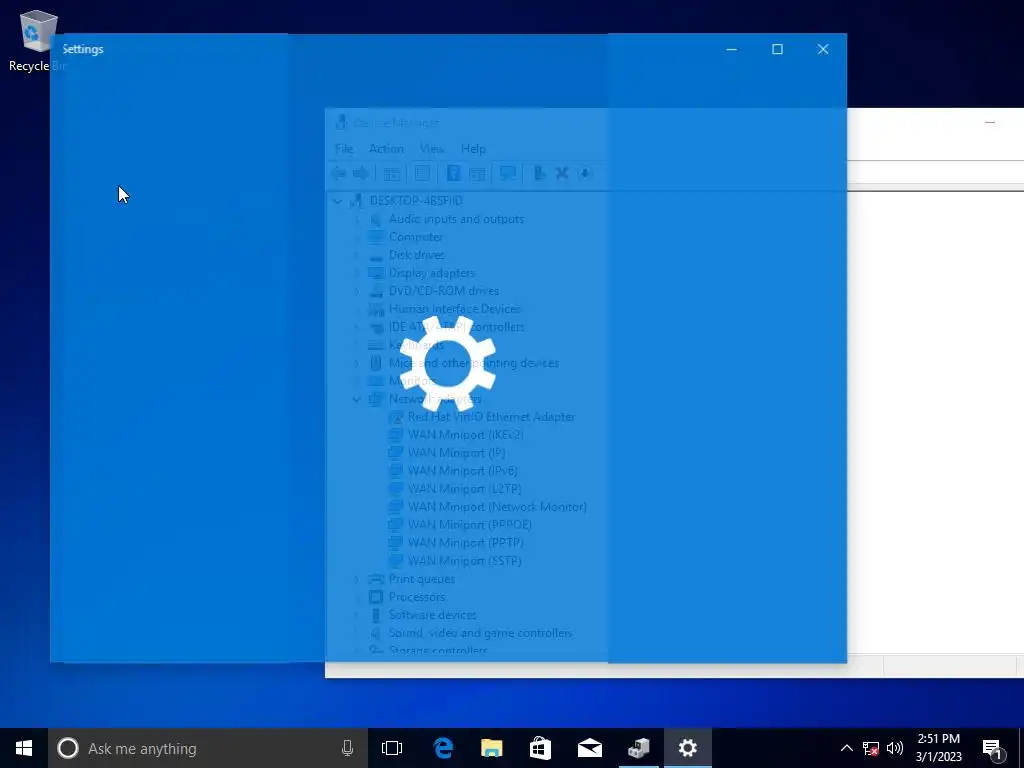Open File Explorer from the taskbar
Screen dimensions: 1024x768
492,748
